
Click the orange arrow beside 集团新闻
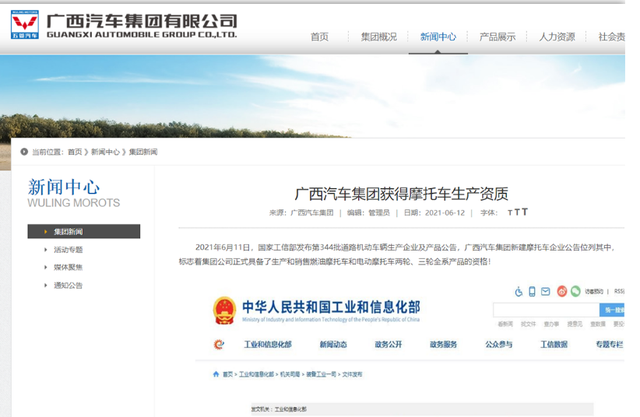[45, 232]
